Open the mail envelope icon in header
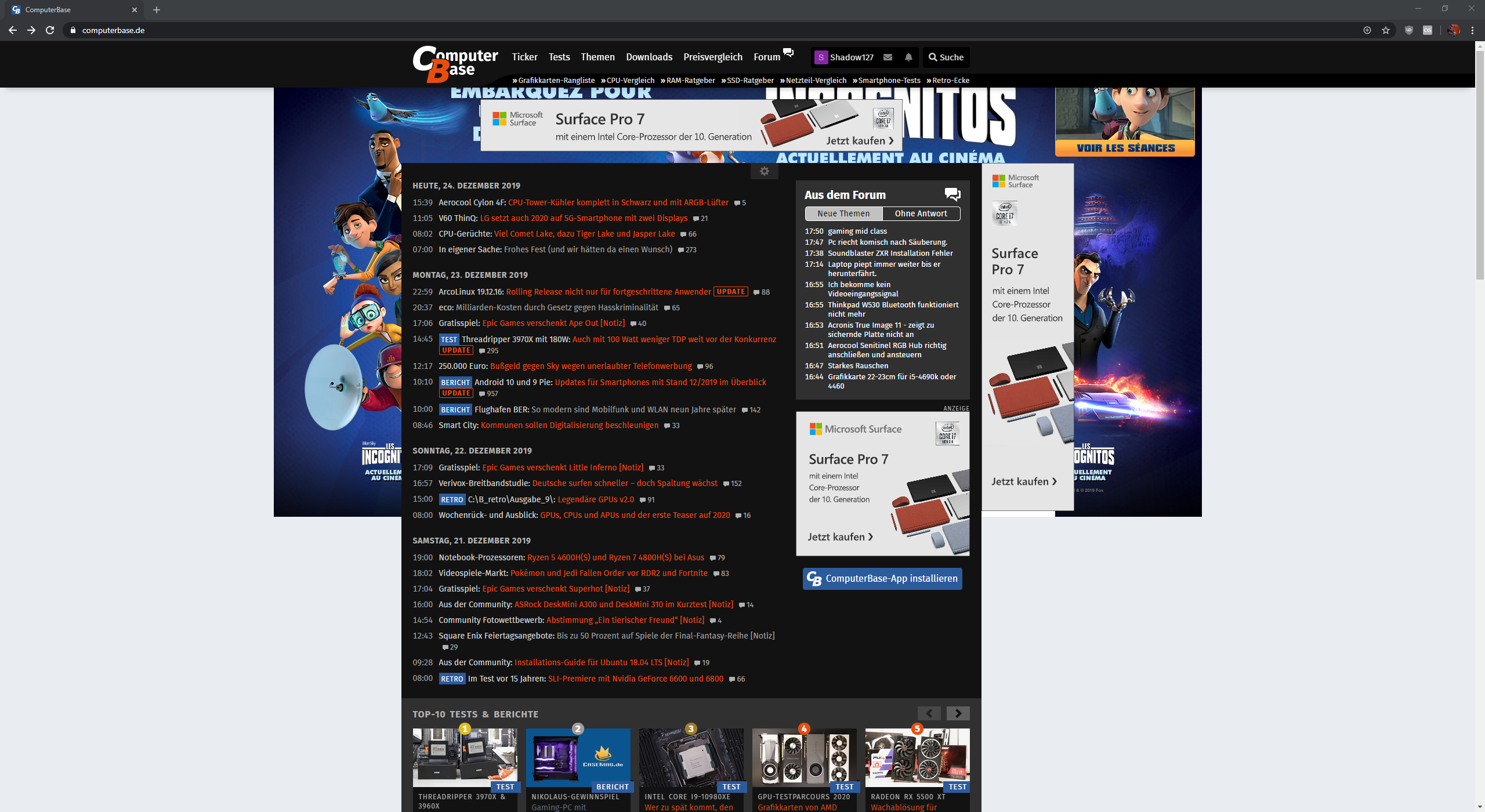Screen dimensions: 1485x812 888,57
